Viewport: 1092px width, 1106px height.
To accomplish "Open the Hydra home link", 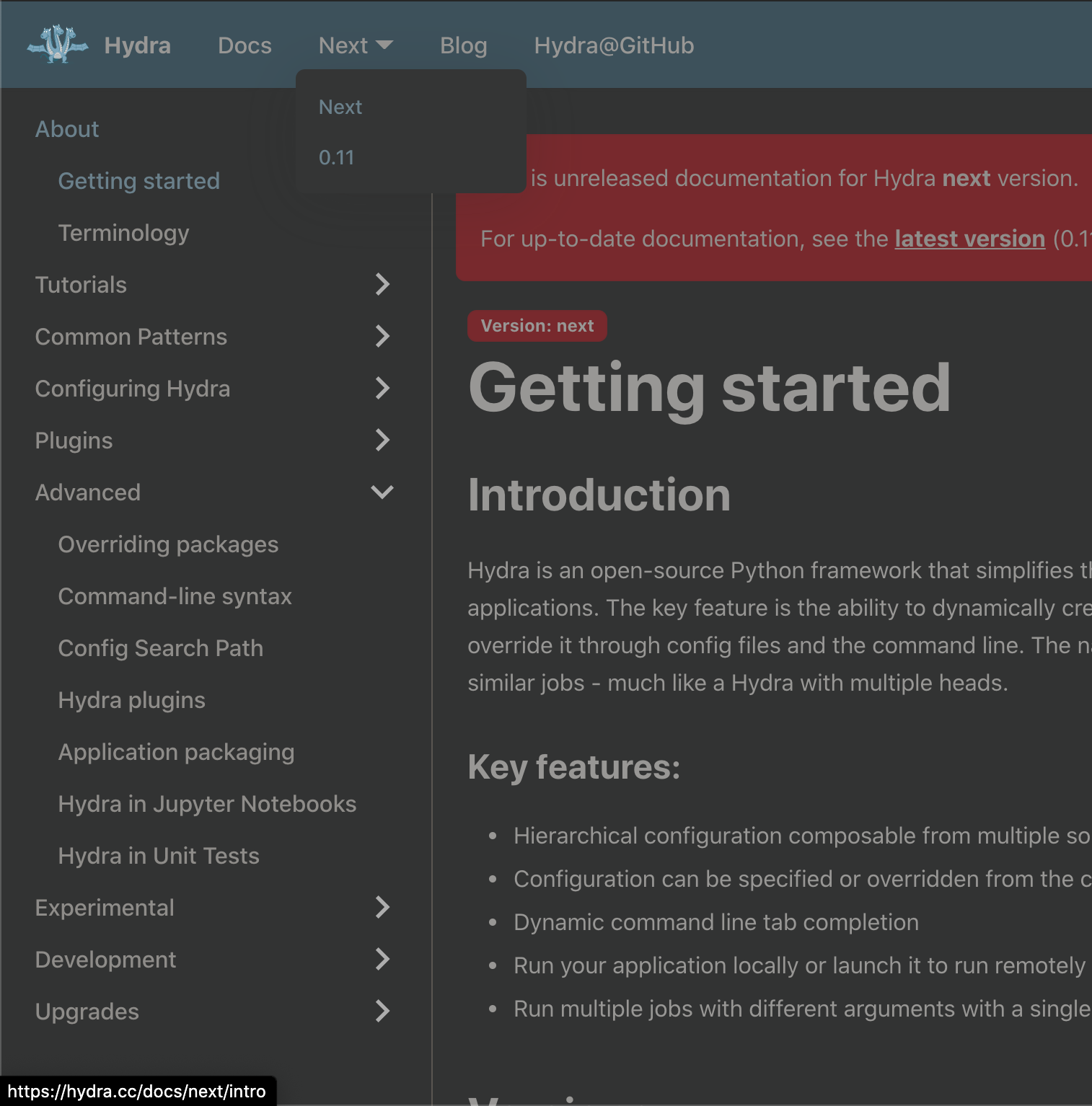I will point(137,45).
